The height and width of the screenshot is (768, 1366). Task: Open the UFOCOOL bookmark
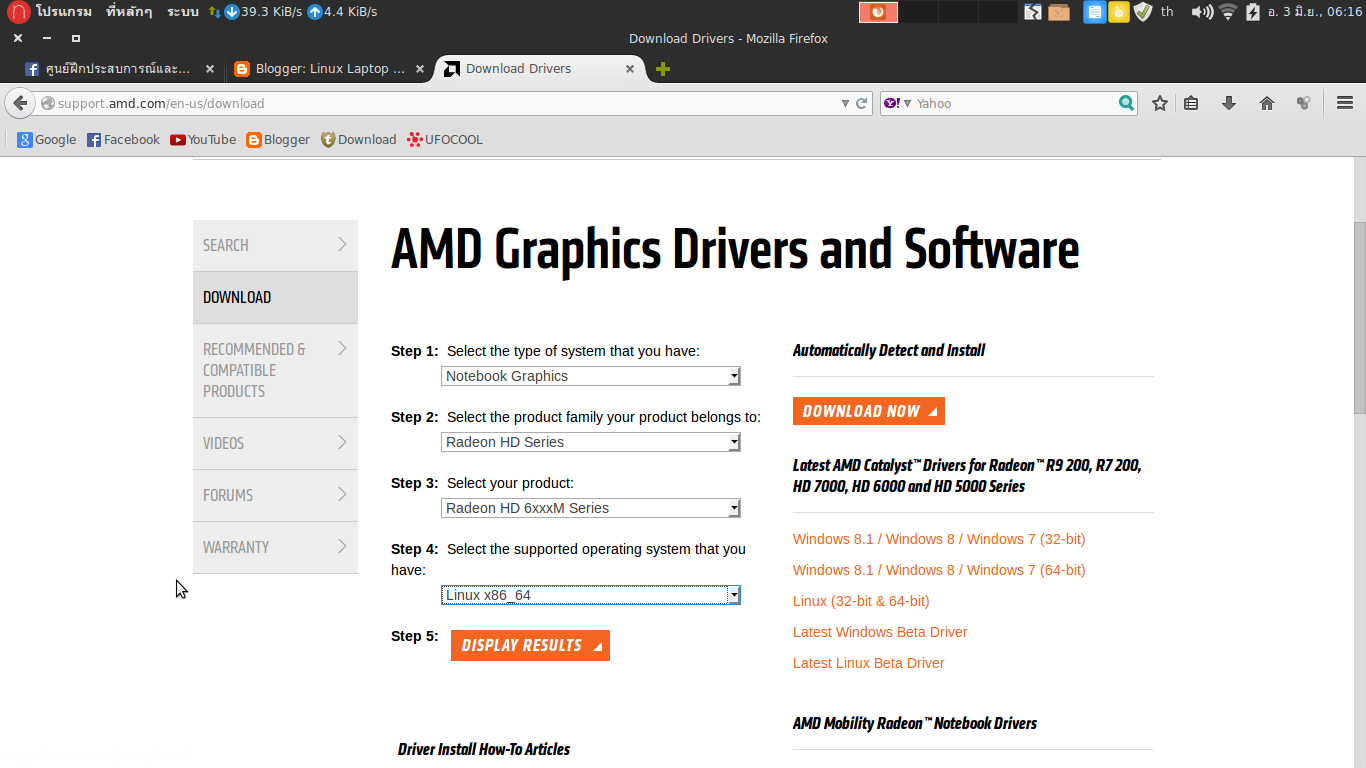444,139
